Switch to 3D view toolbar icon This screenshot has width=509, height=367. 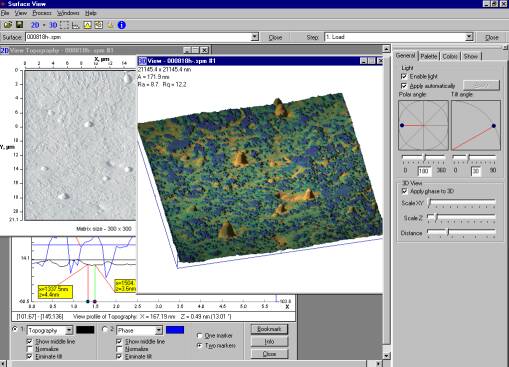pos(53,25)
